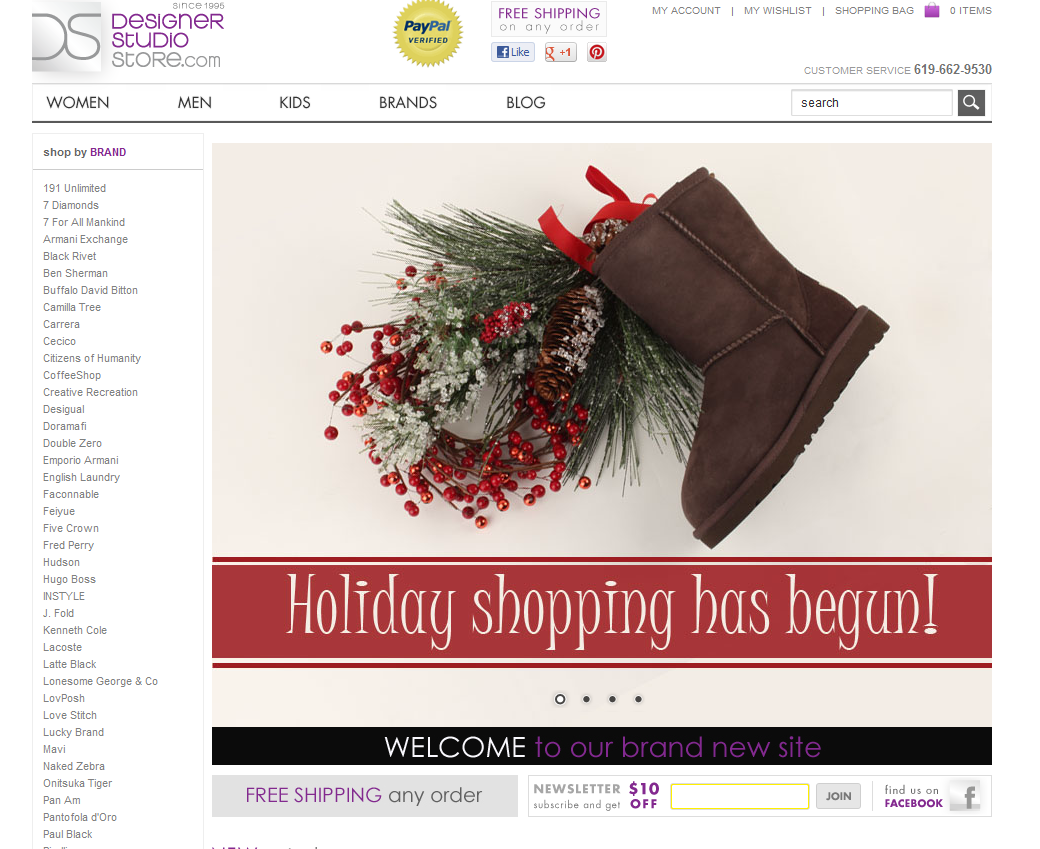Click the search magnifier icon button
This screenshot has width=1040, height=849.
970,103
